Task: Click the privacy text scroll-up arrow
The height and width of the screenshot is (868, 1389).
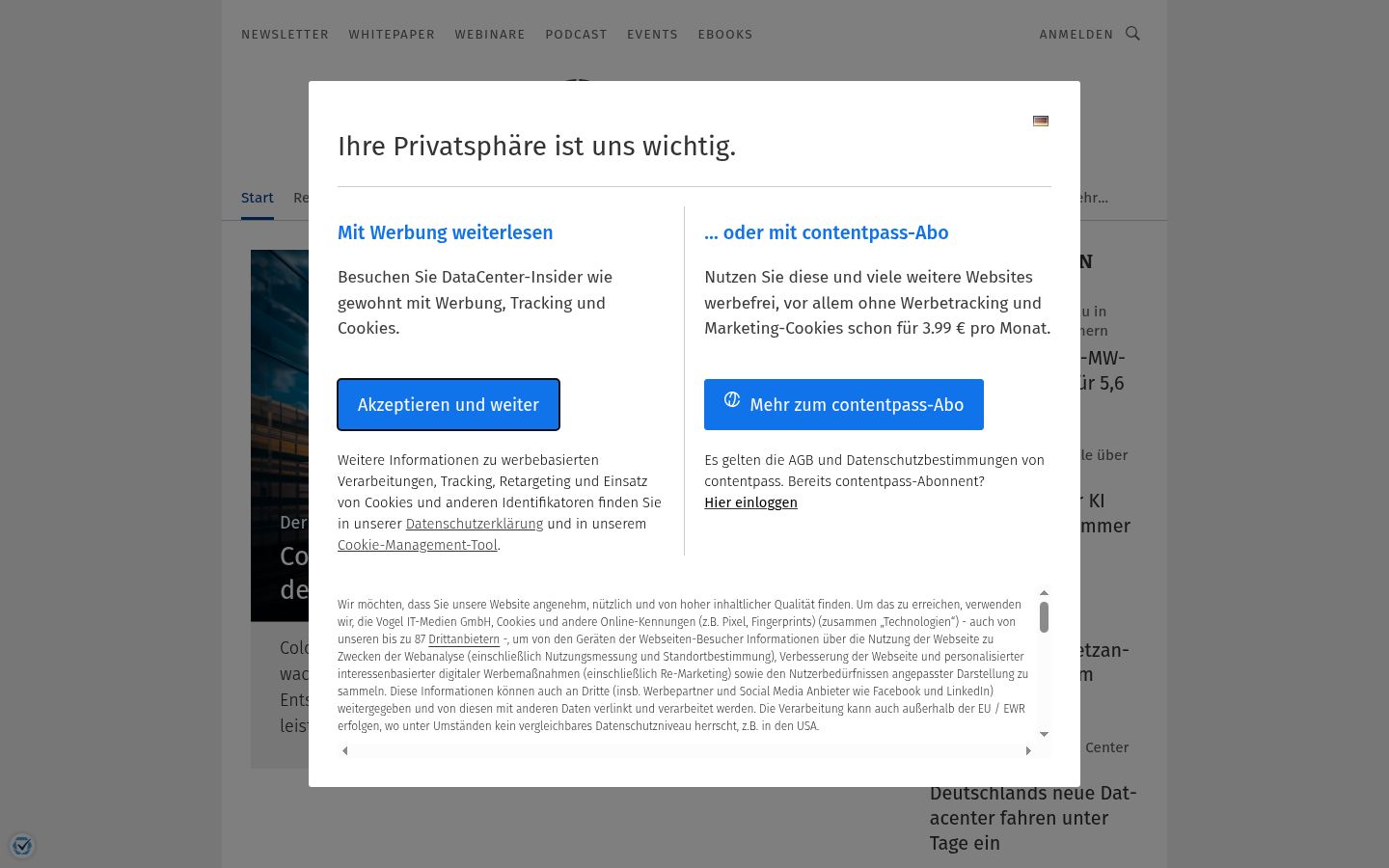Action: [1044, 593]
